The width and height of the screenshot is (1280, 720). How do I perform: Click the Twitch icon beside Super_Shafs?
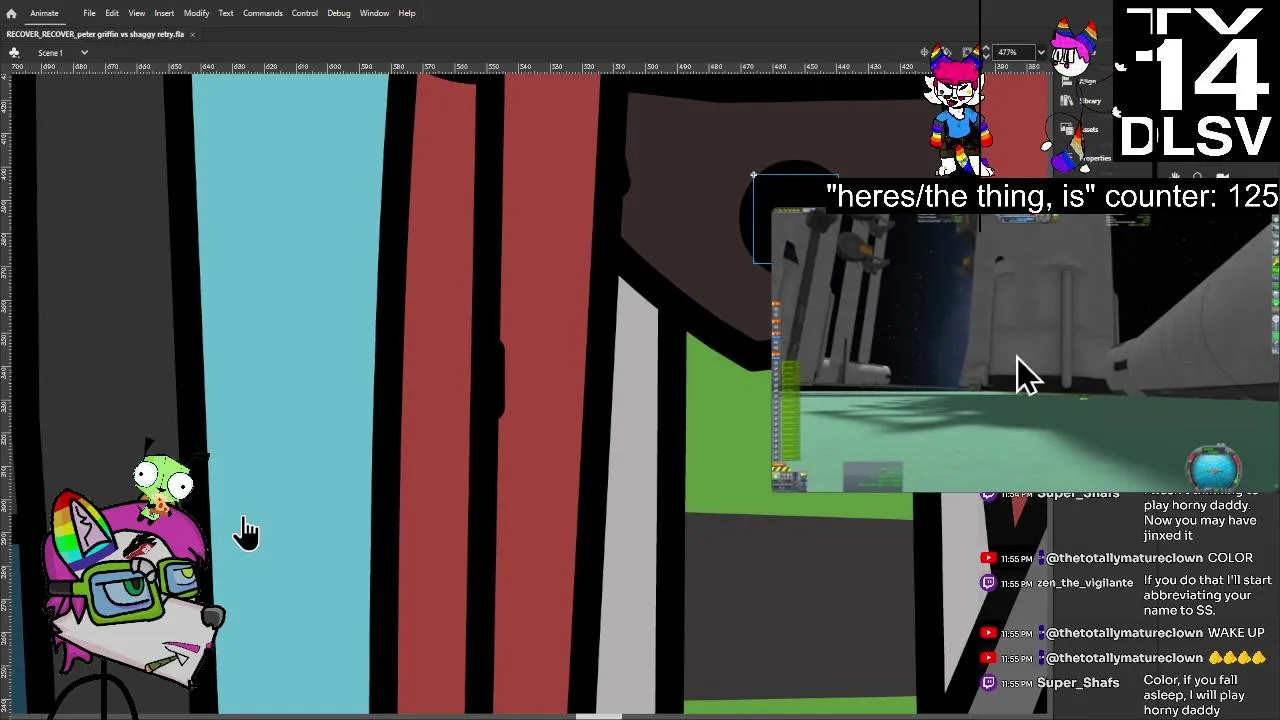tap(988, 683)
